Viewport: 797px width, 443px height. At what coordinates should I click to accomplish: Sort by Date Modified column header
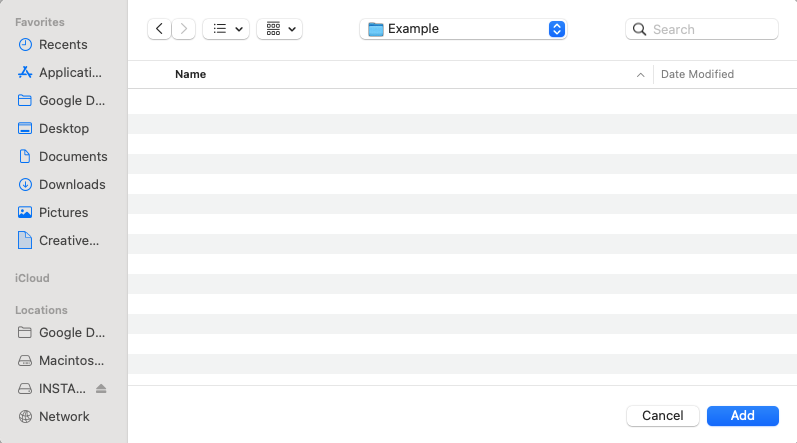pyautogui.click(x=697, y=74)
